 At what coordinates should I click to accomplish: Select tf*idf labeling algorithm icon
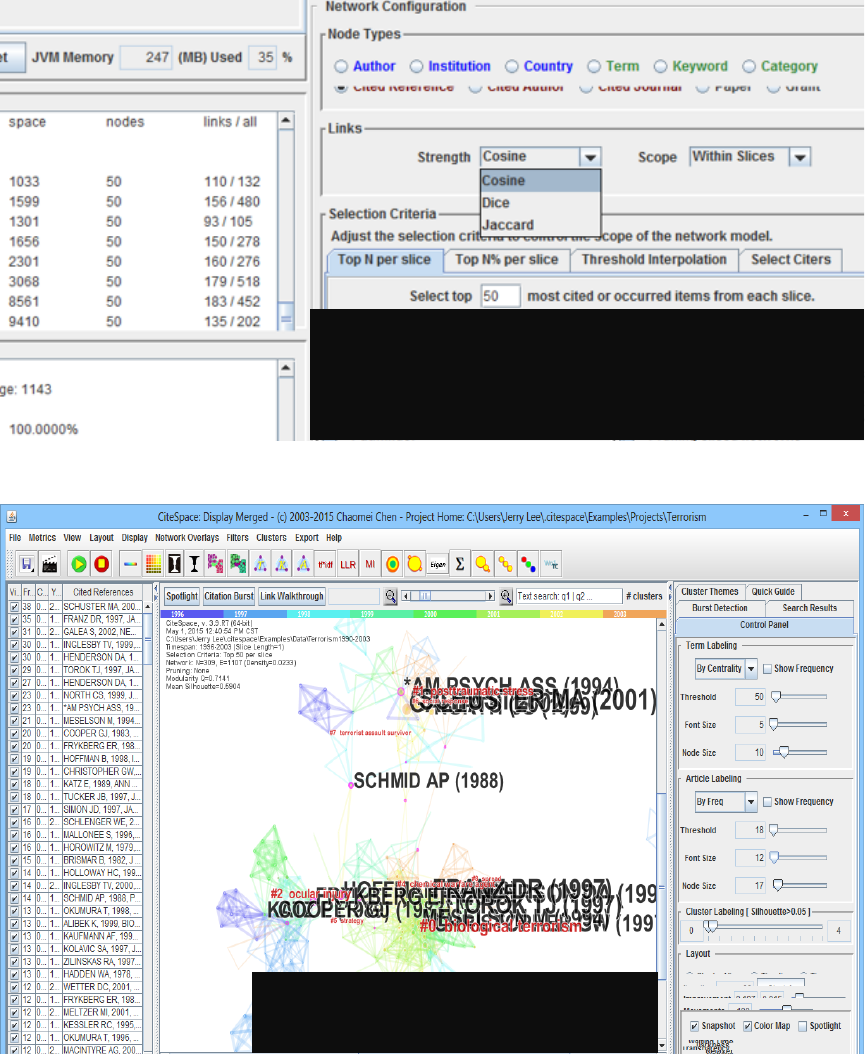point(325,564)
